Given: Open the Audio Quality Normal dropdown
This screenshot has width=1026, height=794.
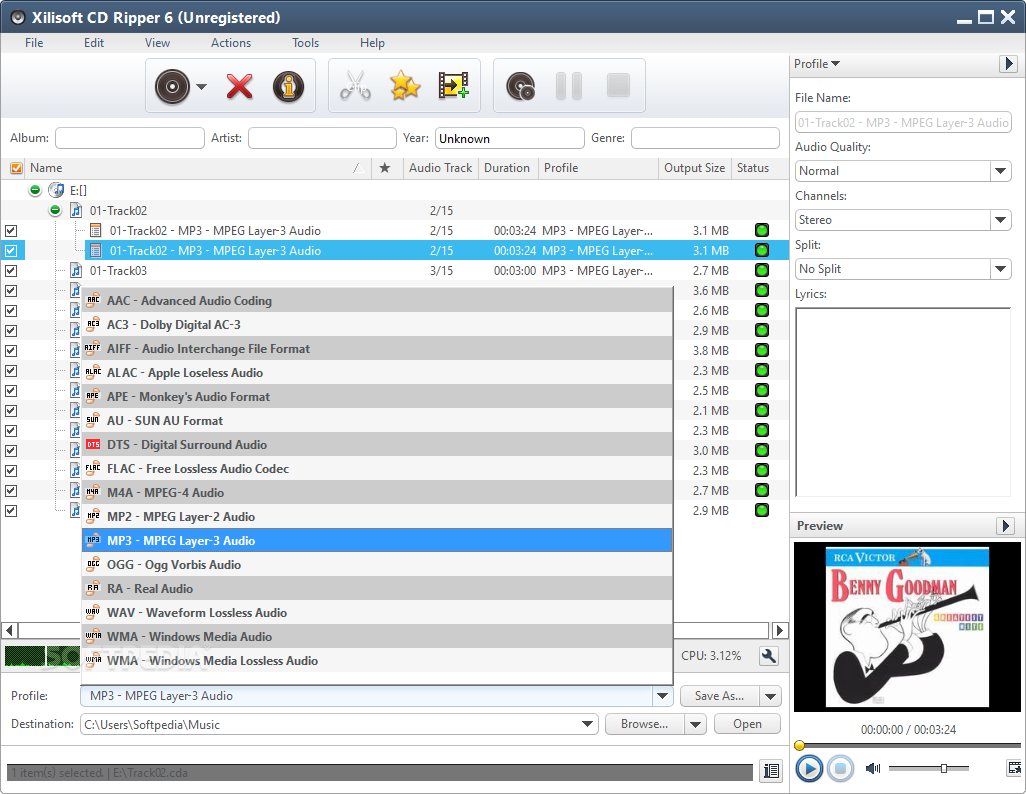Looking at the screenshot, I should coord(1000,171).
